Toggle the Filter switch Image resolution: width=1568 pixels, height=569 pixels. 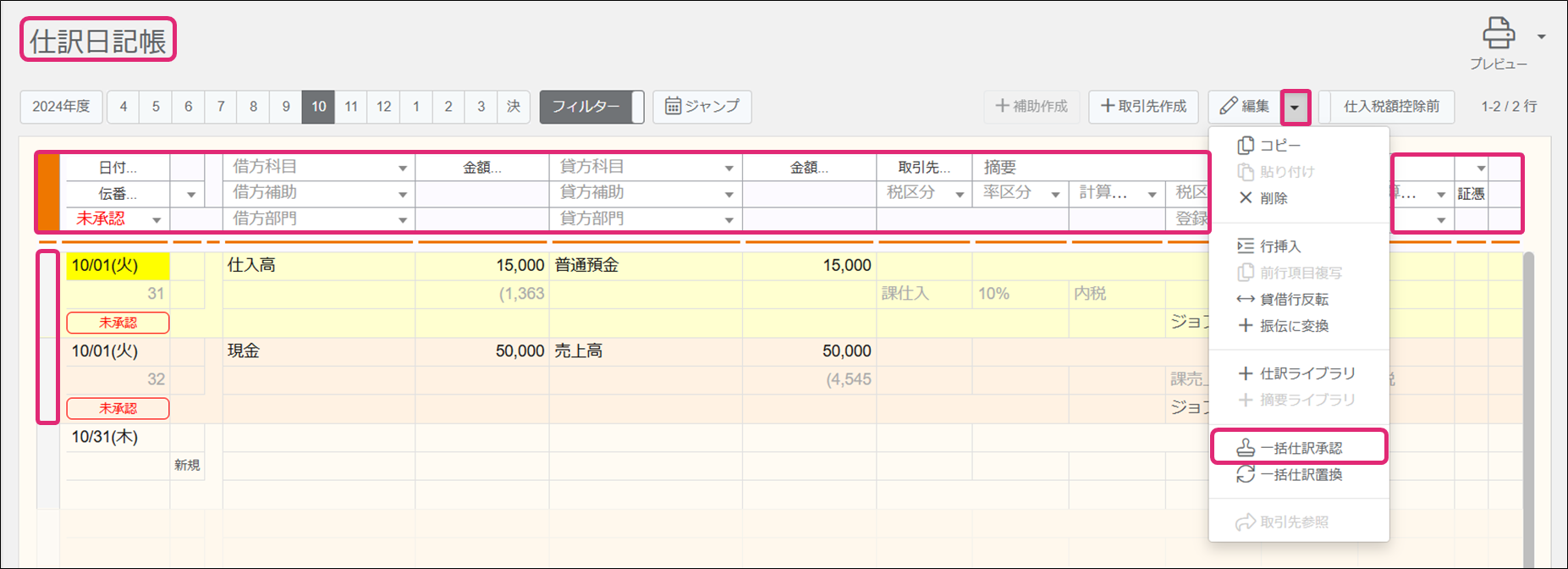click(591, 107)
